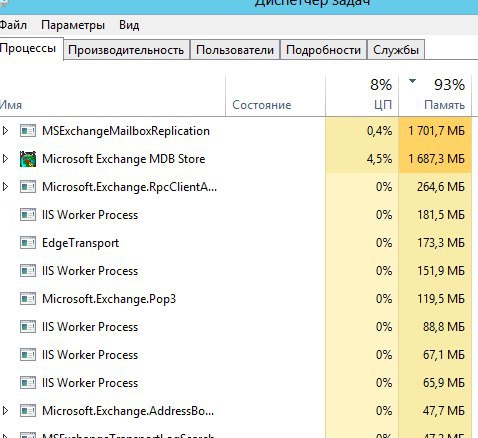Open the Параметры menu

(73, 25)
